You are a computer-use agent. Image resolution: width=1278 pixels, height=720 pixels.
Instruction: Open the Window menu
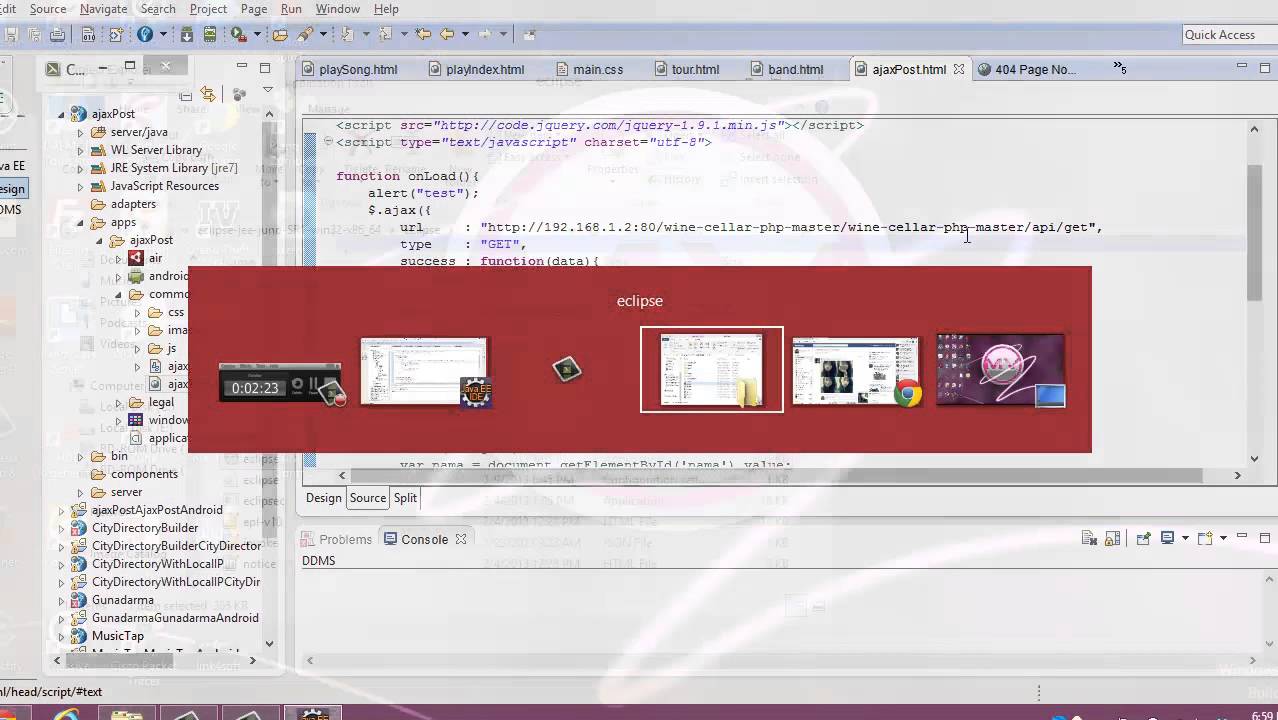338,9
